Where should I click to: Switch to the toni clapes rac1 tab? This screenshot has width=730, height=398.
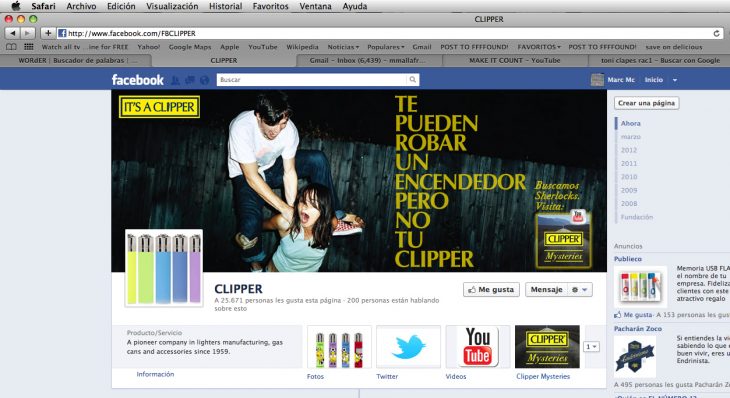click(660, 61)
